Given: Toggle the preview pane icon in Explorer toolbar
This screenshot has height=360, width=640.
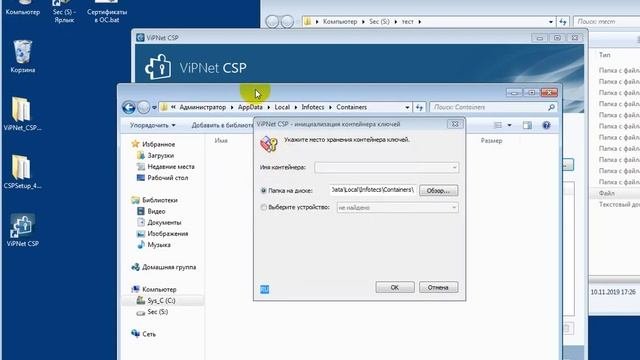Looking at the screenshot, I should [527, 125].
